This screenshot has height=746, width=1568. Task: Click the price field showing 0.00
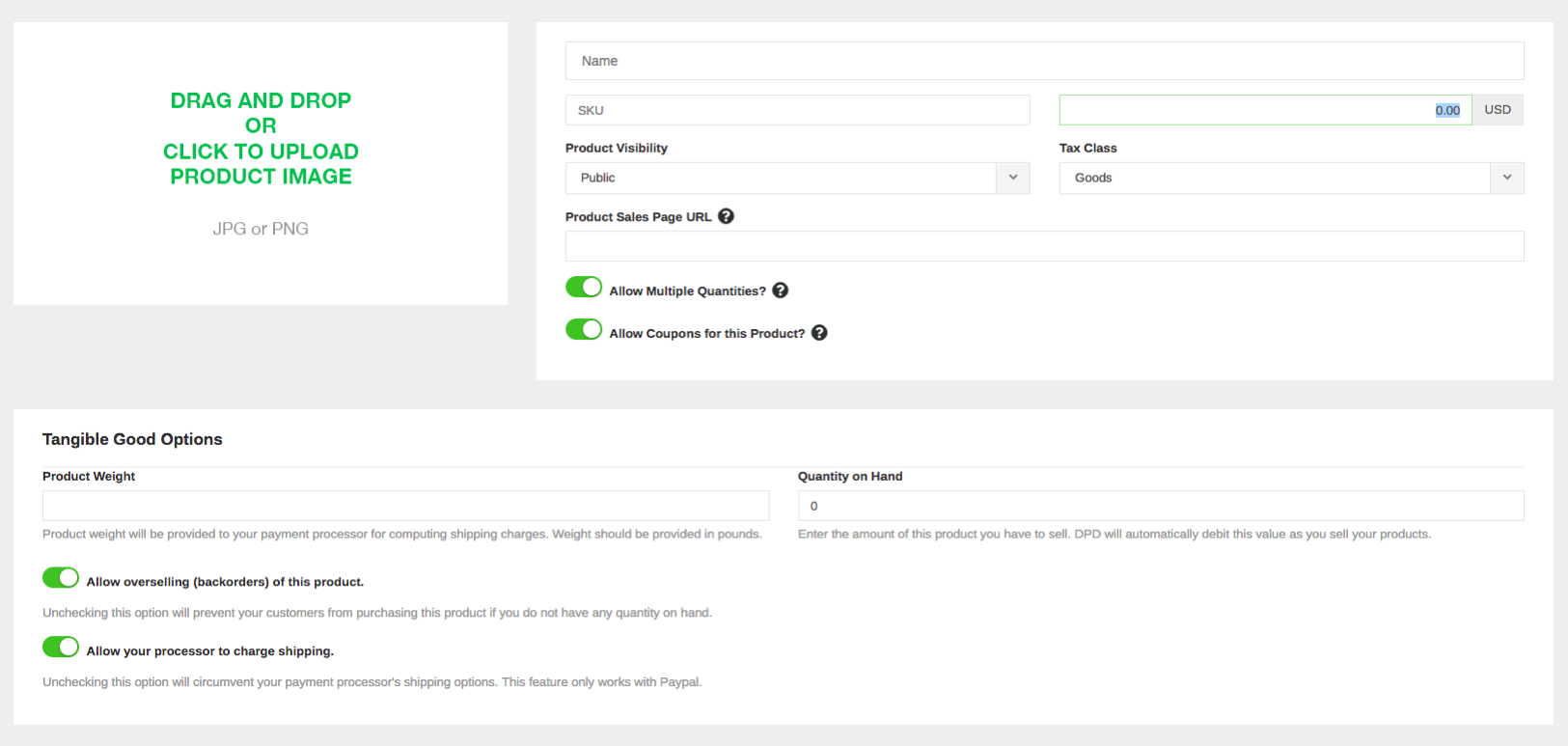[x=1265, y=110]
